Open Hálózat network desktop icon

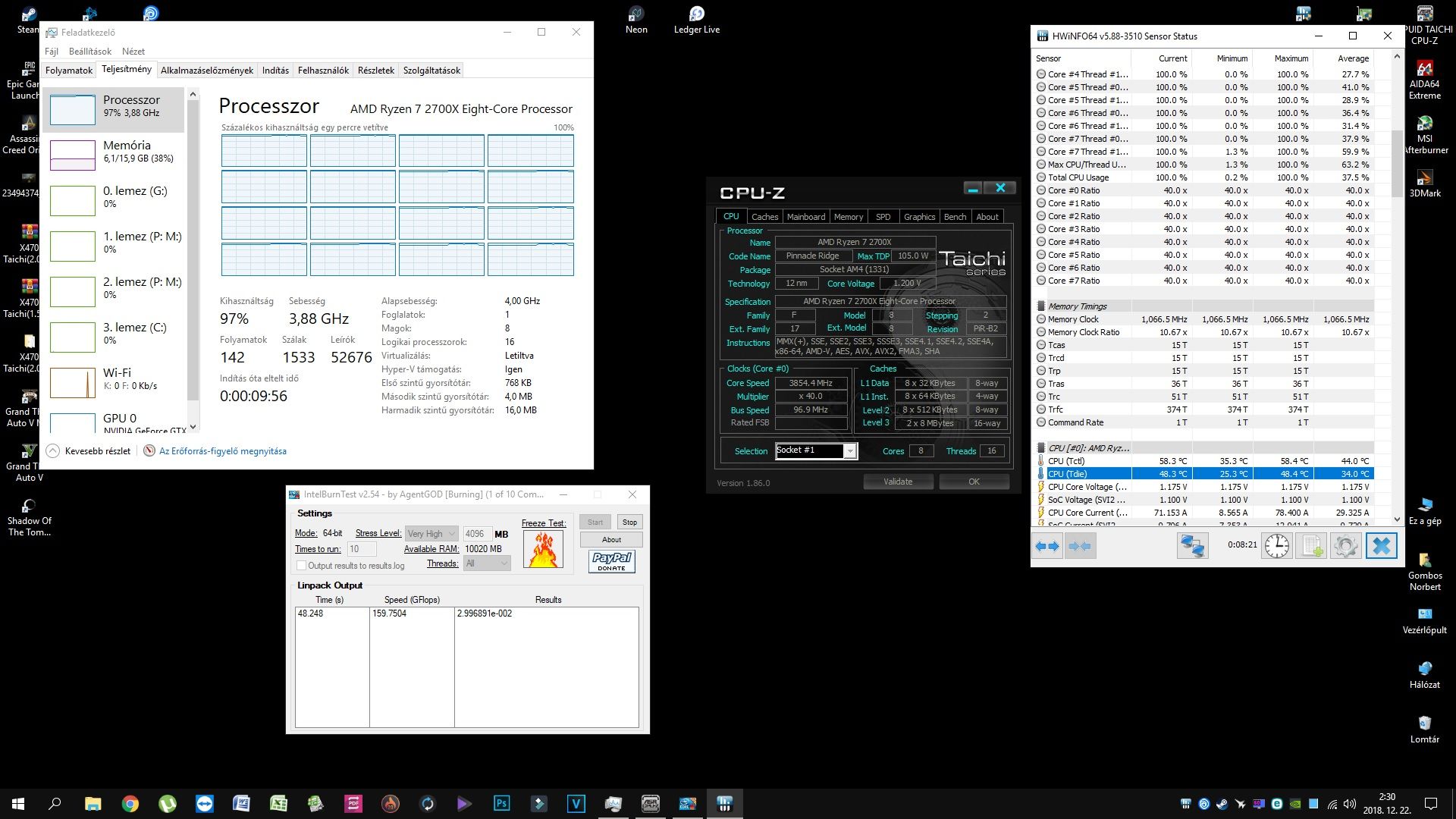(x=1424, y=674)
